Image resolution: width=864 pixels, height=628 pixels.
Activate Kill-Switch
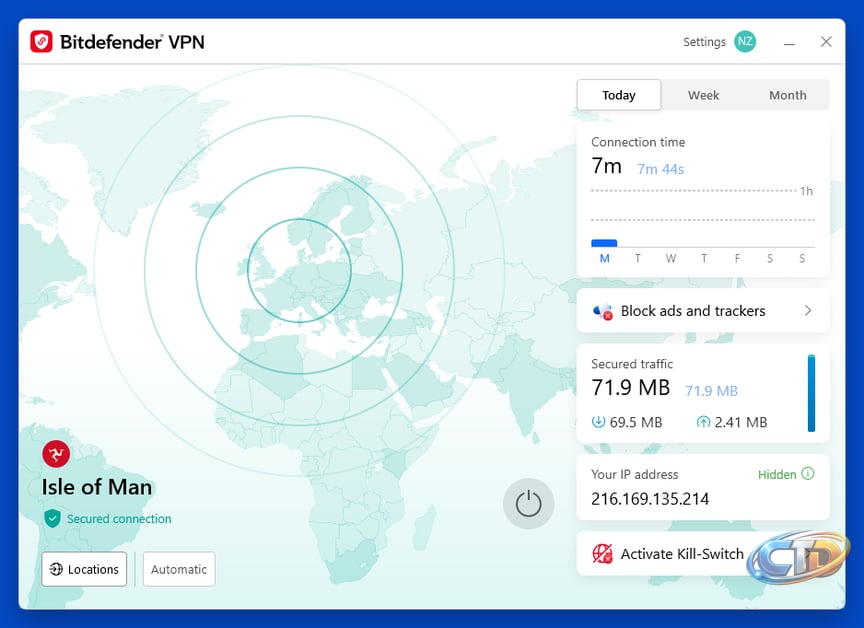[703, 553]
